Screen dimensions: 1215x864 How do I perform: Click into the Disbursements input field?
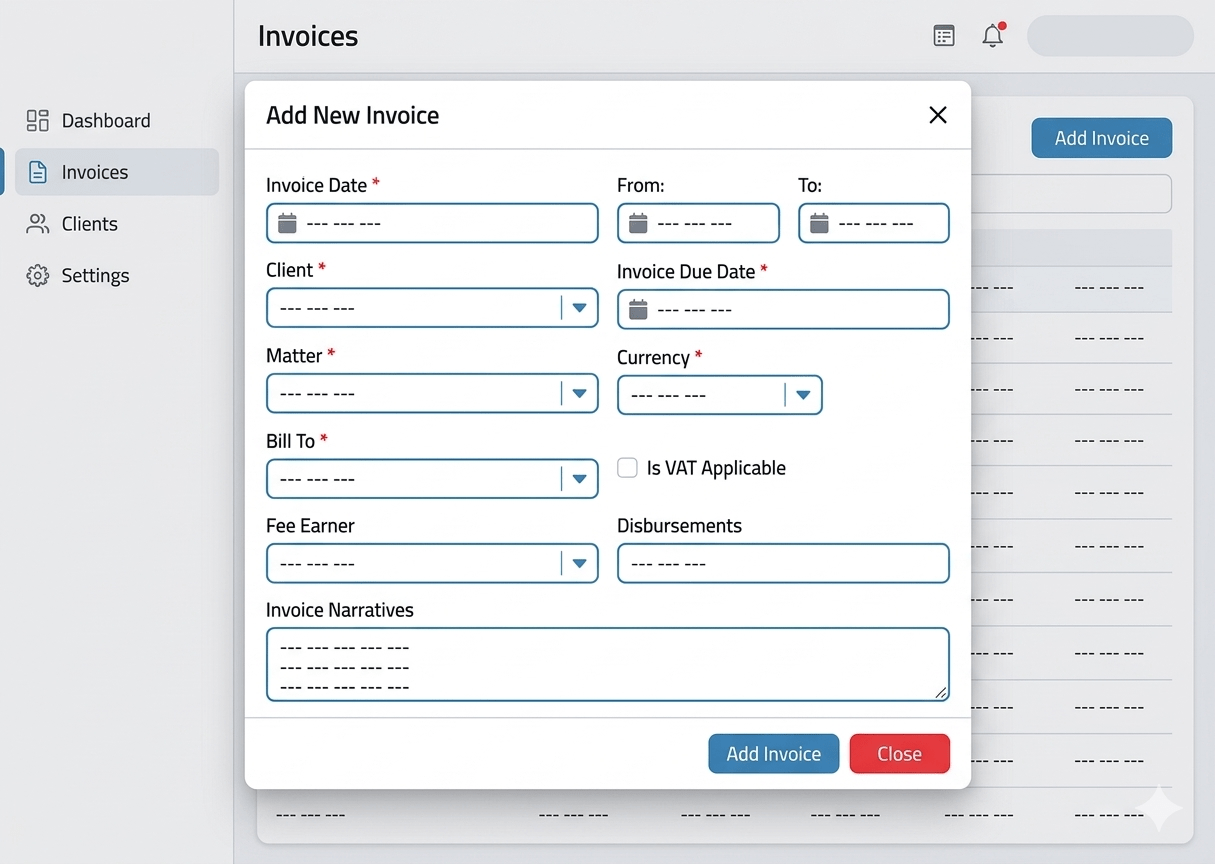[x=782, y=564]
